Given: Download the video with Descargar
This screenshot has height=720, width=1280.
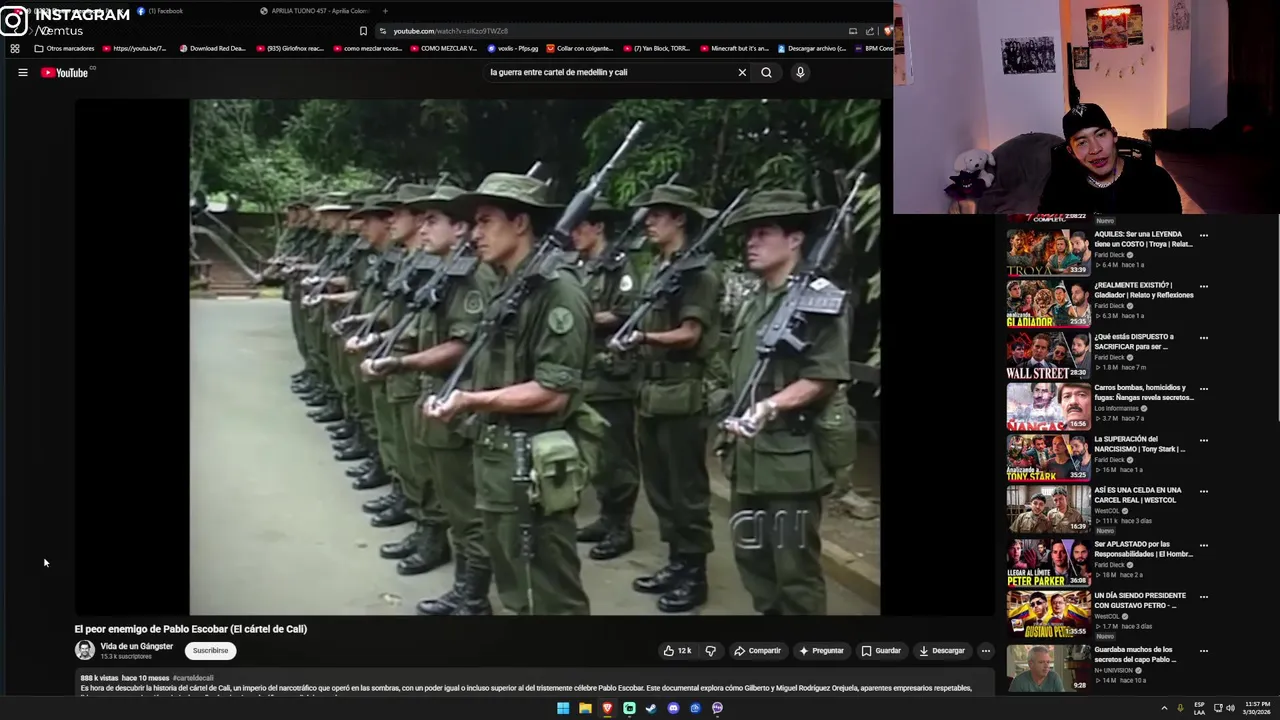Looking at the screenshot, I should click(x=942, y=651).
